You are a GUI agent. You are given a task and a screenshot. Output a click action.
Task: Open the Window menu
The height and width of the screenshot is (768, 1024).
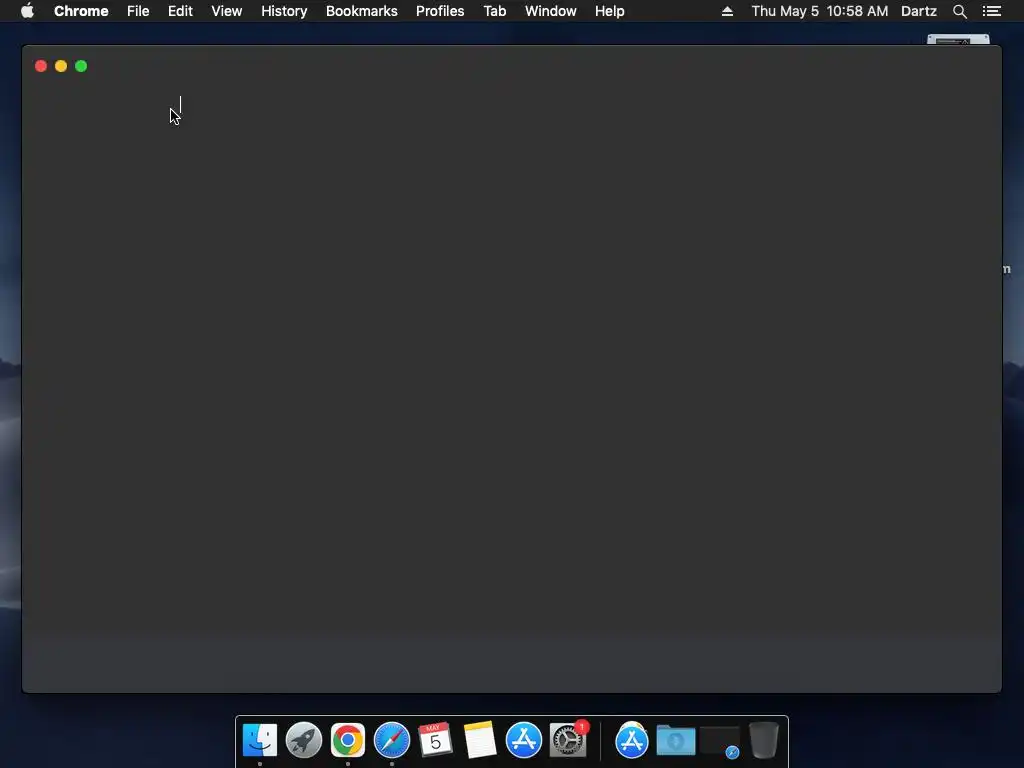[x=551, y=11]
